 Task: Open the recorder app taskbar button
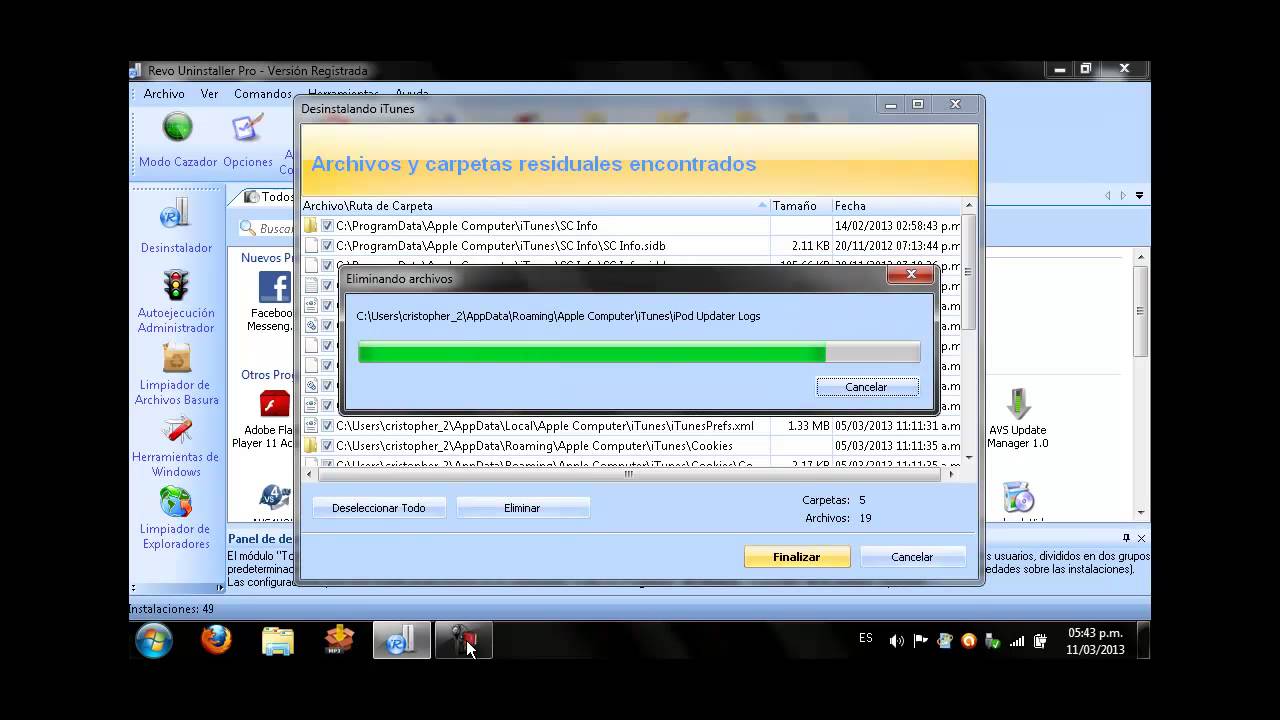click(464, 640)
